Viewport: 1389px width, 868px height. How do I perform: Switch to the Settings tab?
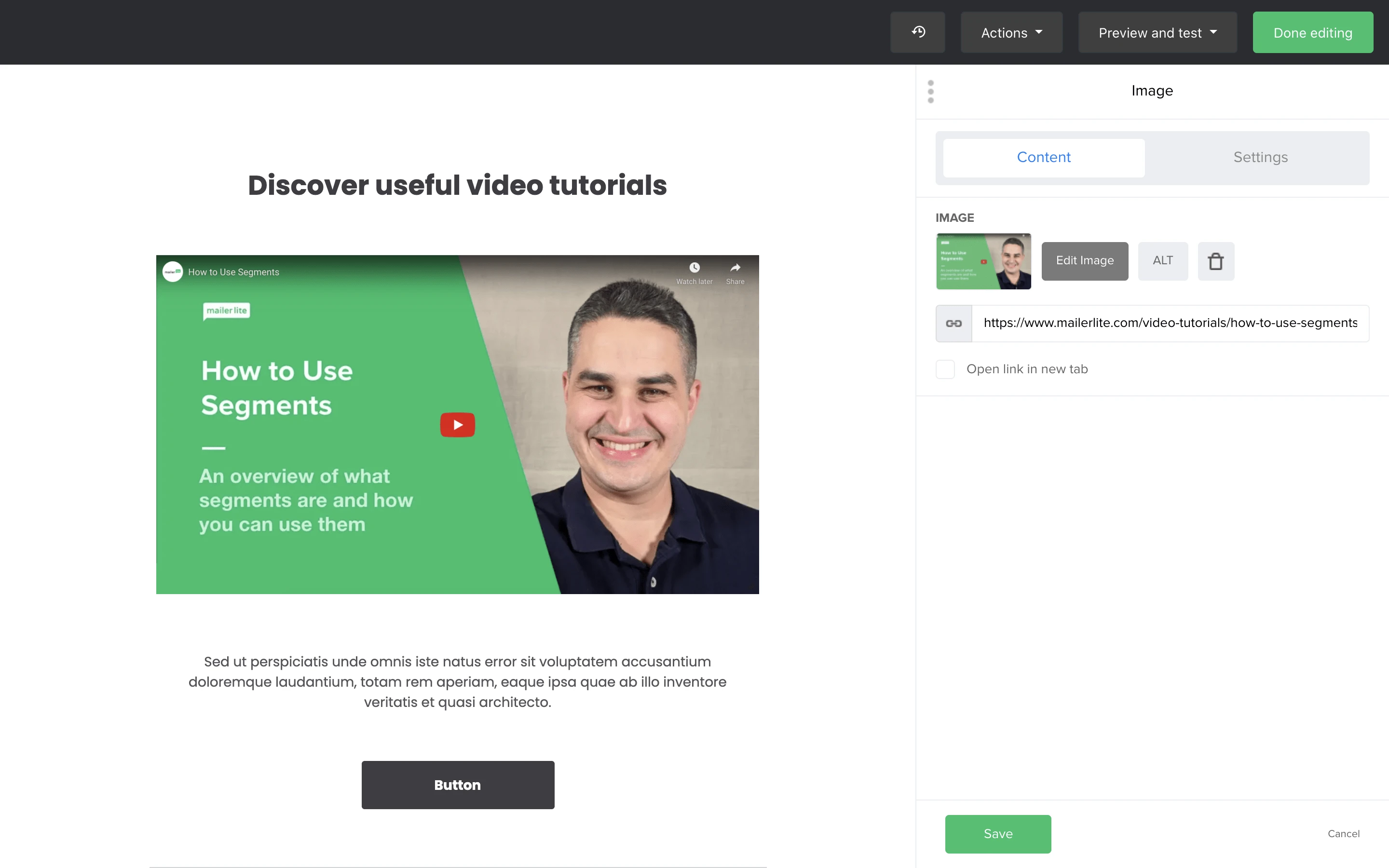coord(1260,157)
